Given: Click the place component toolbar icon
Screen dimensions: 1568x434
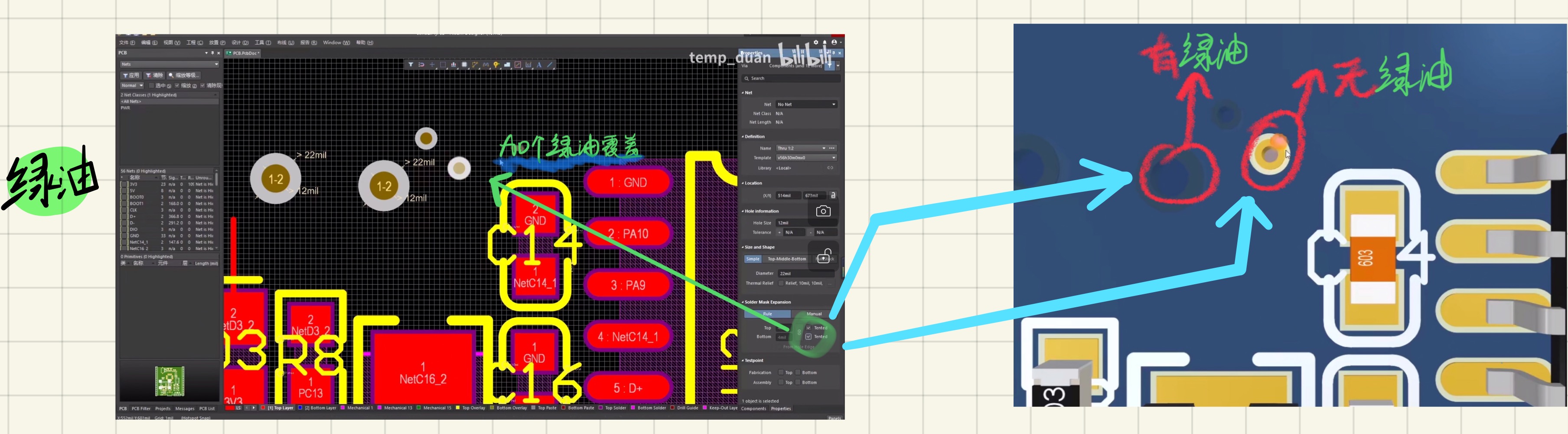Looking at the screenshot, I should 464,65.
